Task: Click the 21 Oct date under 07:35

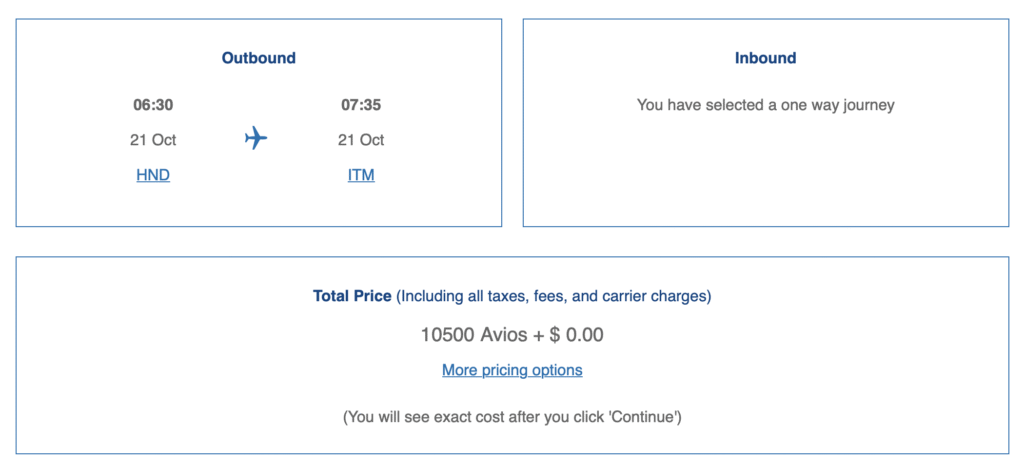Action: [x=361, y=140]
